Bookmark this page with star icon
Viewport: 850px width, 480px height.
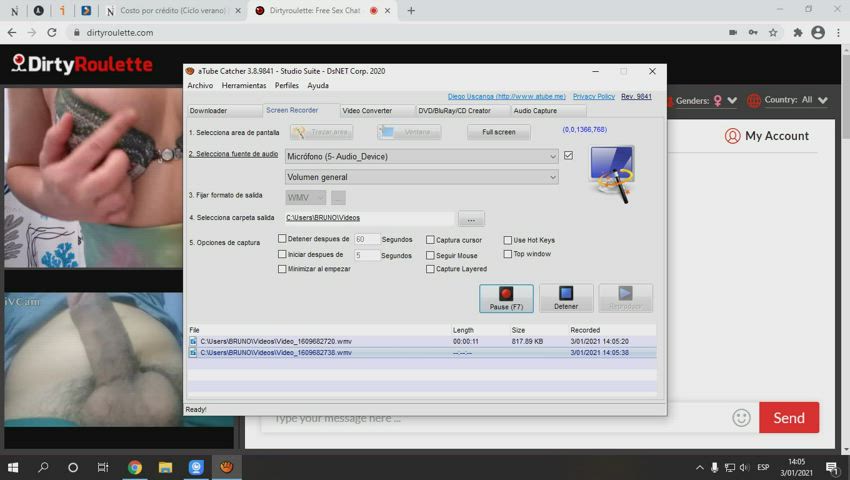773,32
